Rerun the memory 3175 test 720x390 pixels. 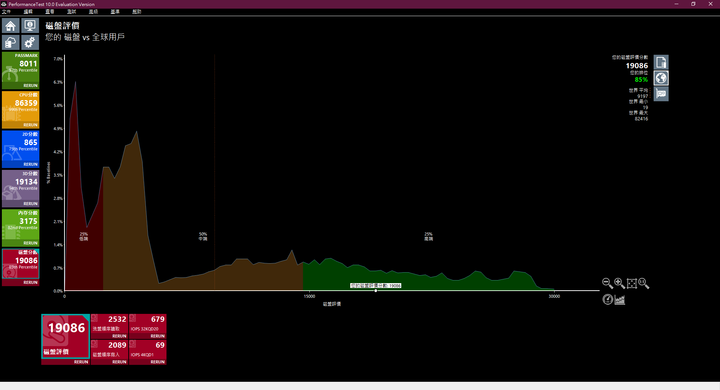30,243
